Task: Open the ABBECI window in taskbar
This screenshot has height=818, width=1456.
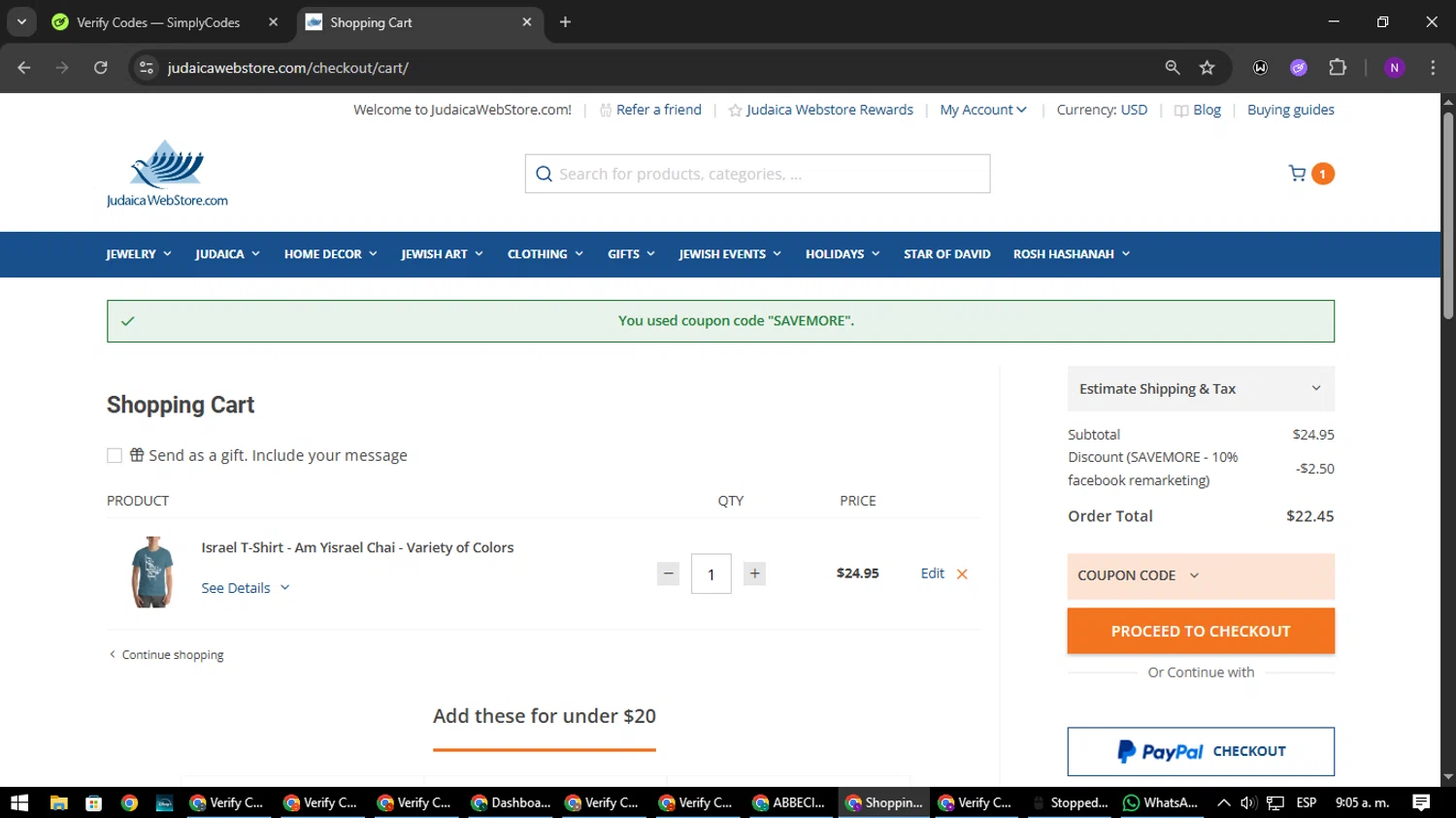Action: pyautogui.click(x=789, y=802)
